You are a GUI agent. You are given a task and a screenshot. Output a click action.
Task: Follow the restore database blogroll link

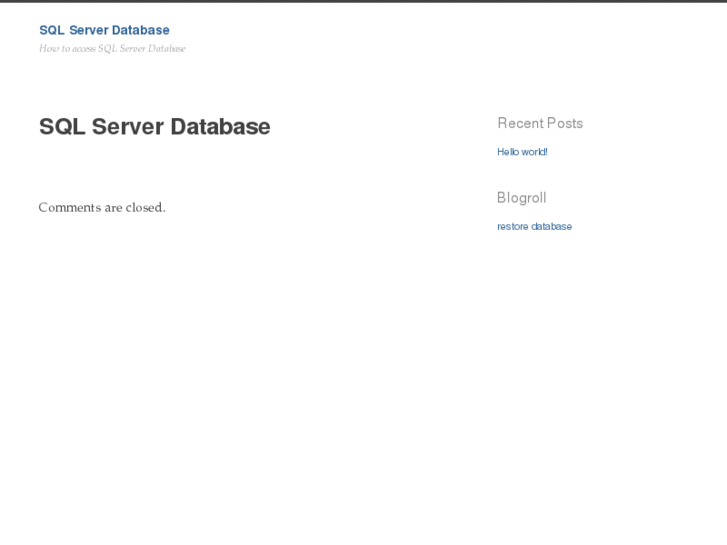click(534, 226)
